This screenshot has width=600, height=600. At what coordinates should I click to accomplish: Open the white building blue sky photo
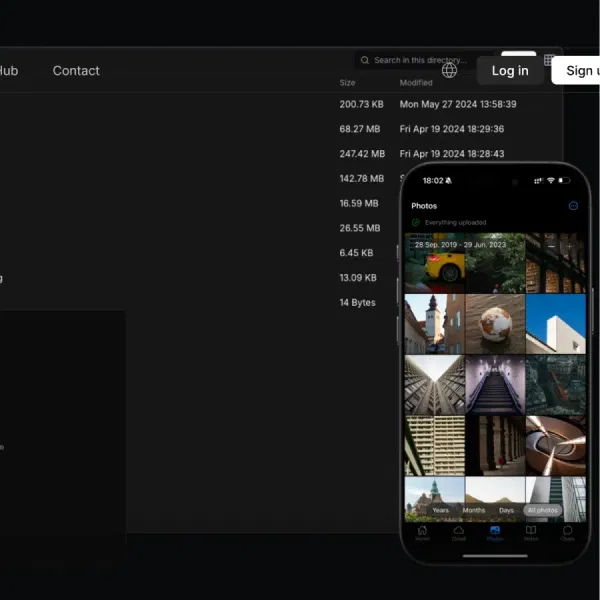556,324
